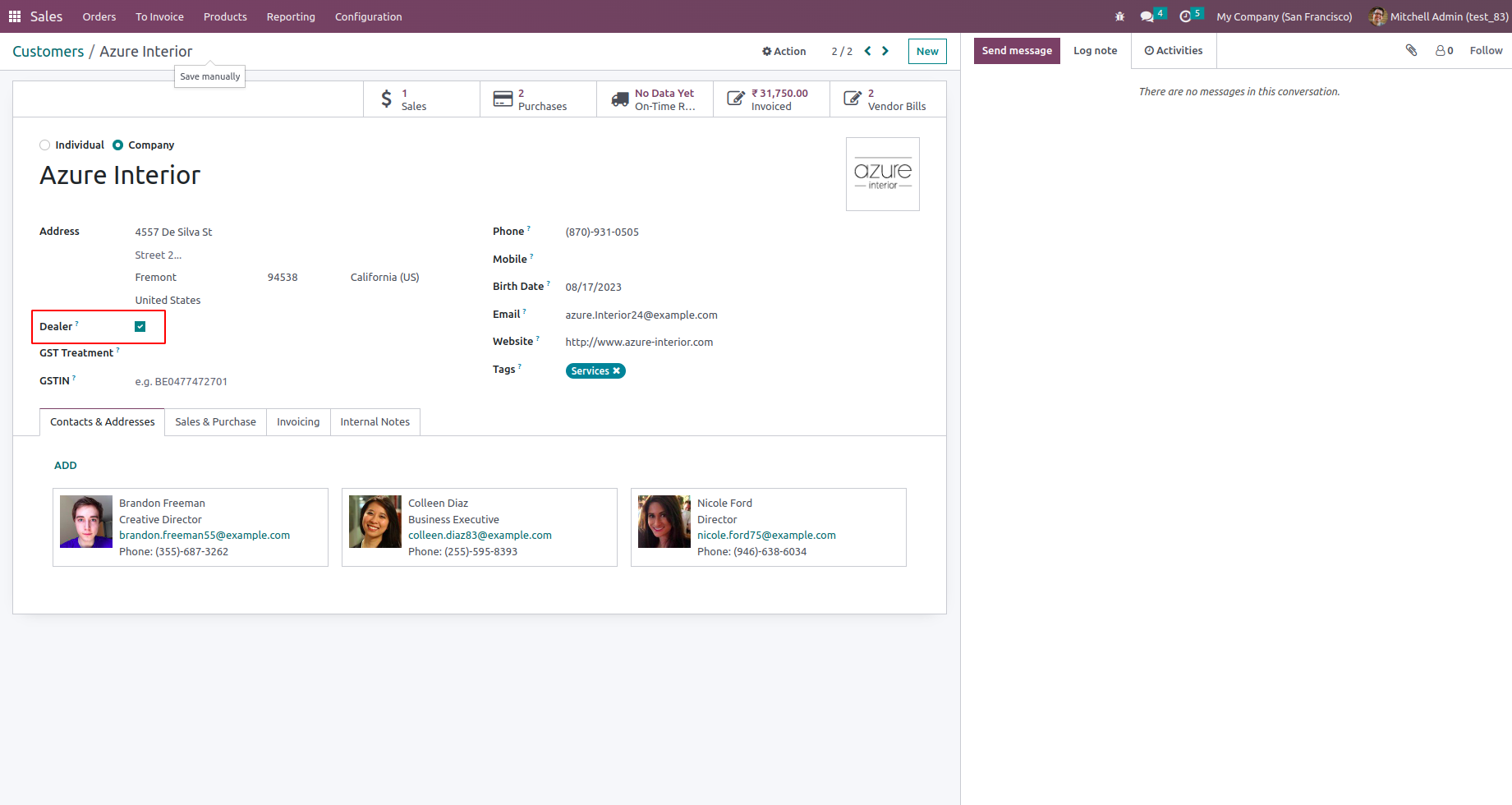Uncheck the Dealer checkbox
The width and height of the screenshot is (1512, 805).
tap(140, 327)
